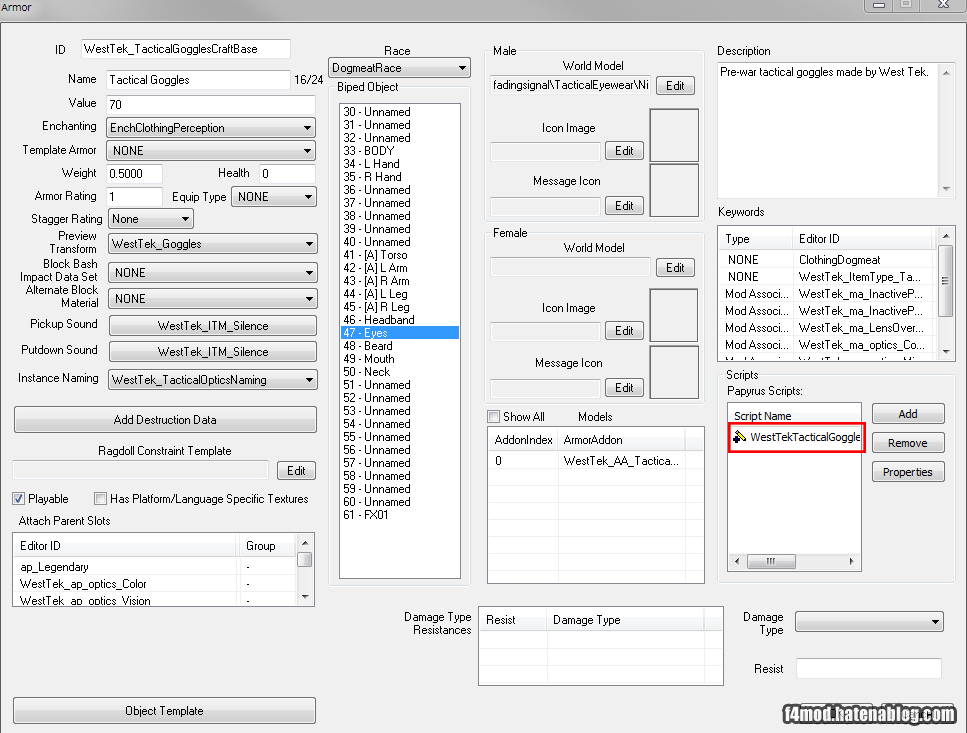967x733 pixels.
Task: Select biped slot 49 - Mouth
Action: tap(400, 359)
